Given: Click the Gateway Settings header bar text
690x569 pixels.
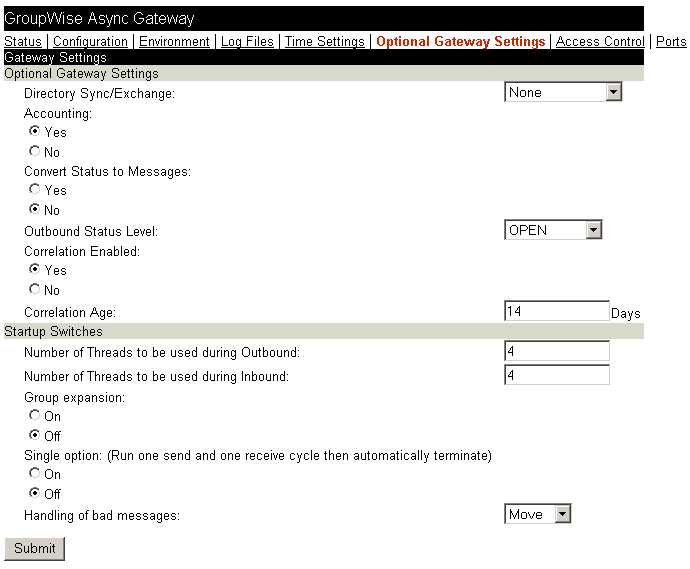Looking at the screenshot, I should point(55,58).
